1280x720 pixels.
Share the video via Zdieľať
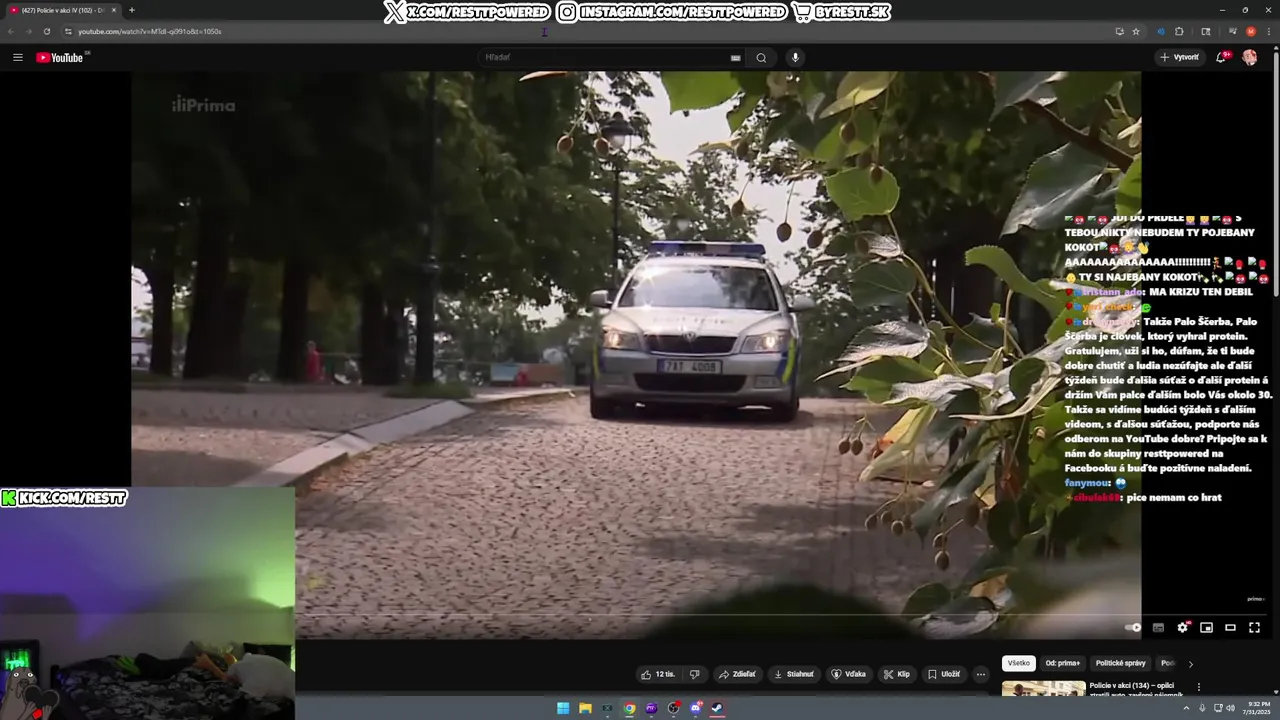click(x=738, y=674)
